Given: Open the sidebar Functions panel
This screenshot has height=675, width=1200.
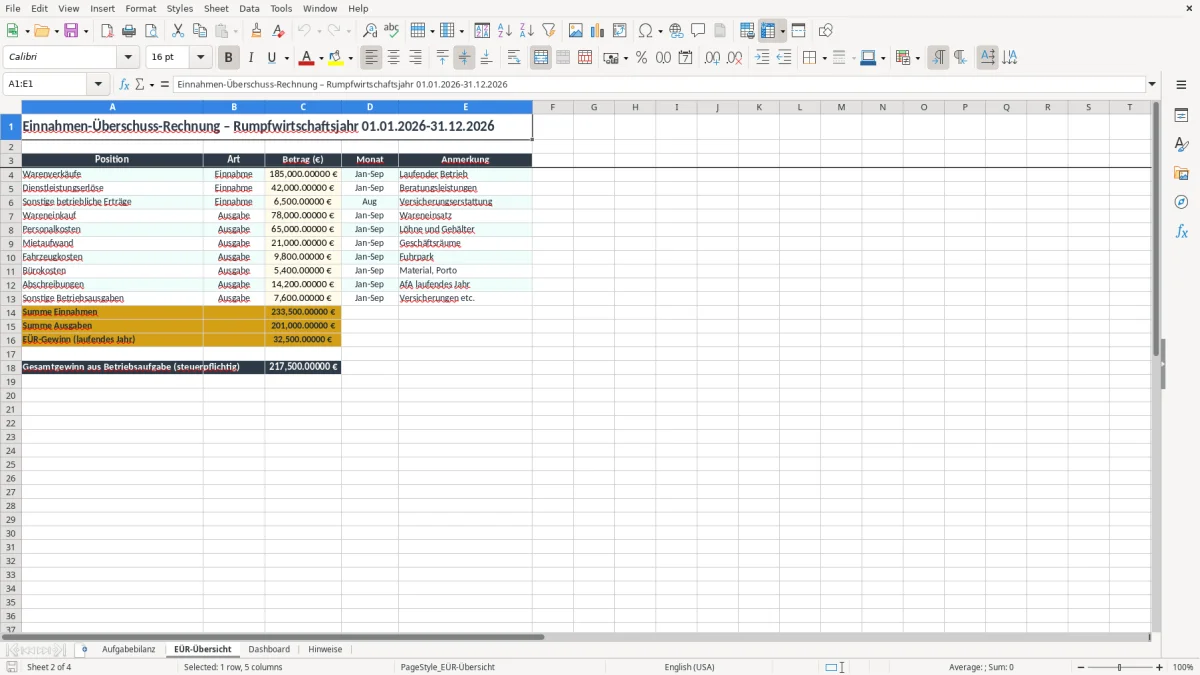Looking at the screenshot, I should point(1181,231).
